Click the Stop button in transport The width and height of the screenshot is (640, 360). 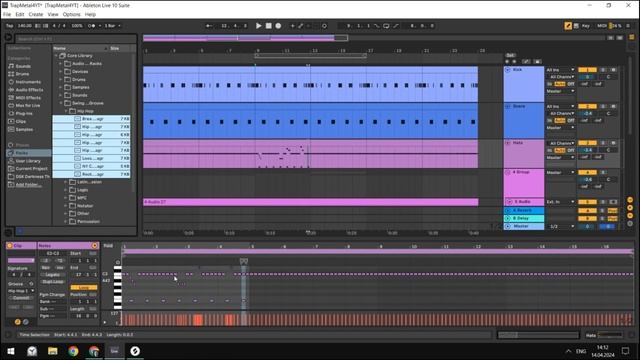click(269, 26)
